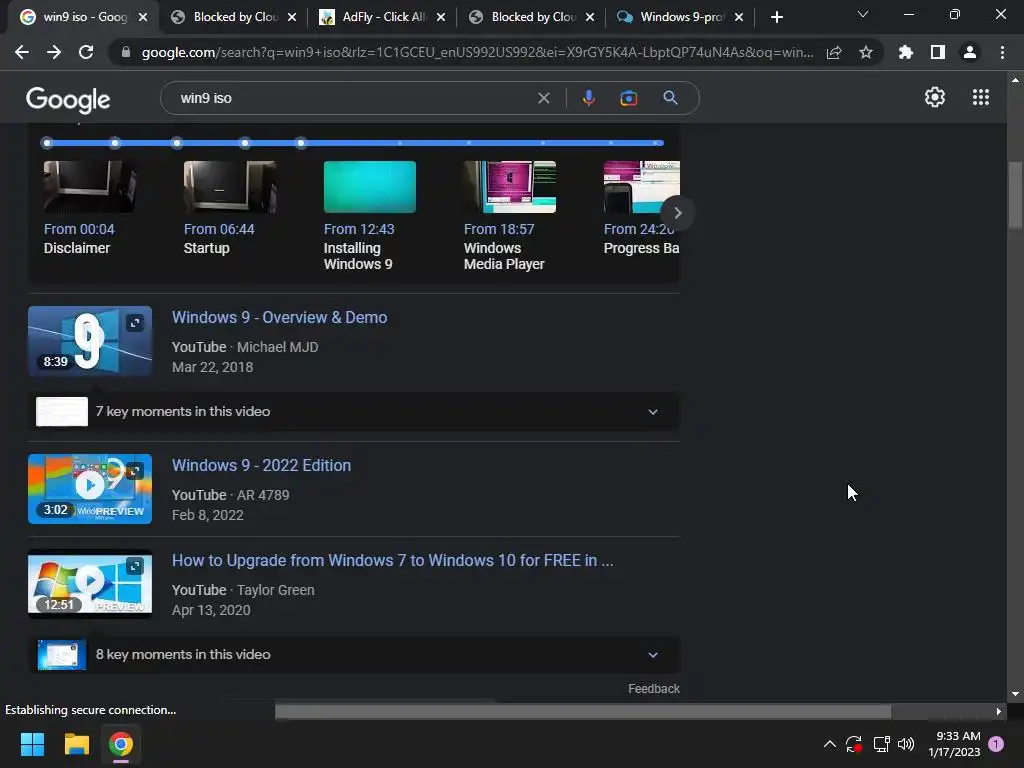
Task: Click the Chrome taskbar icon
Action: (x=121, y=744)
